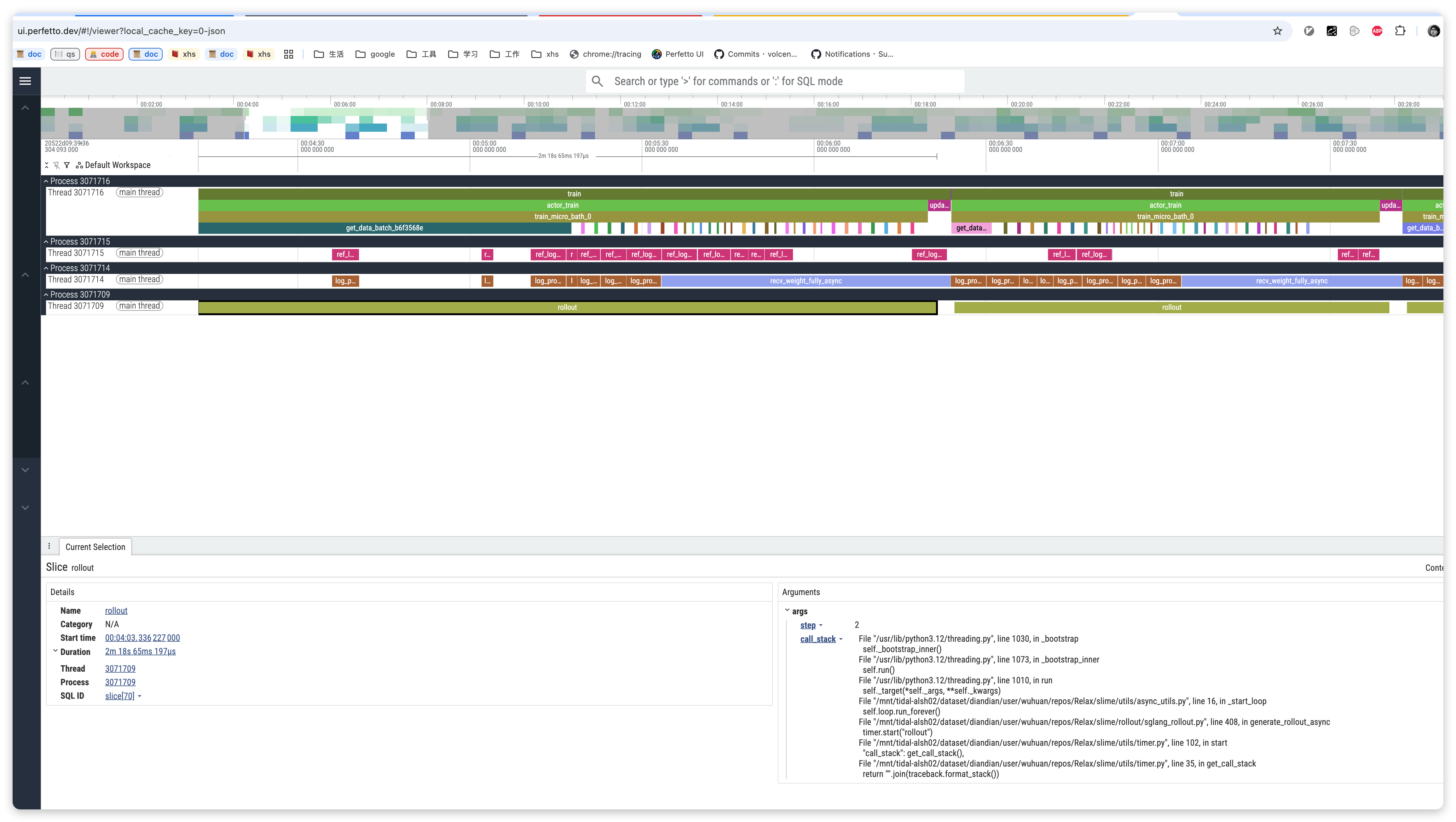This screenshot has width=1456, height=822.
Task: Click the magnifier search icon
Action: [x=597, y=81]
